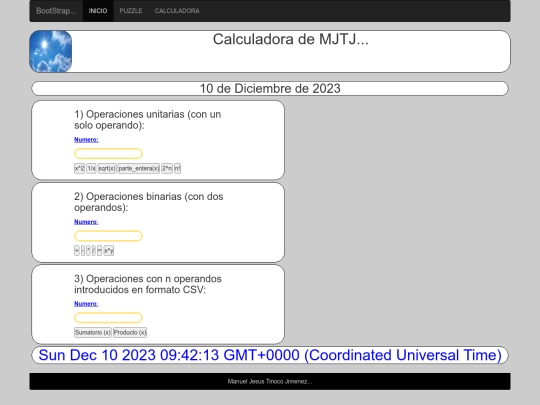Open the BootStrap... brand link

(56, 11)
